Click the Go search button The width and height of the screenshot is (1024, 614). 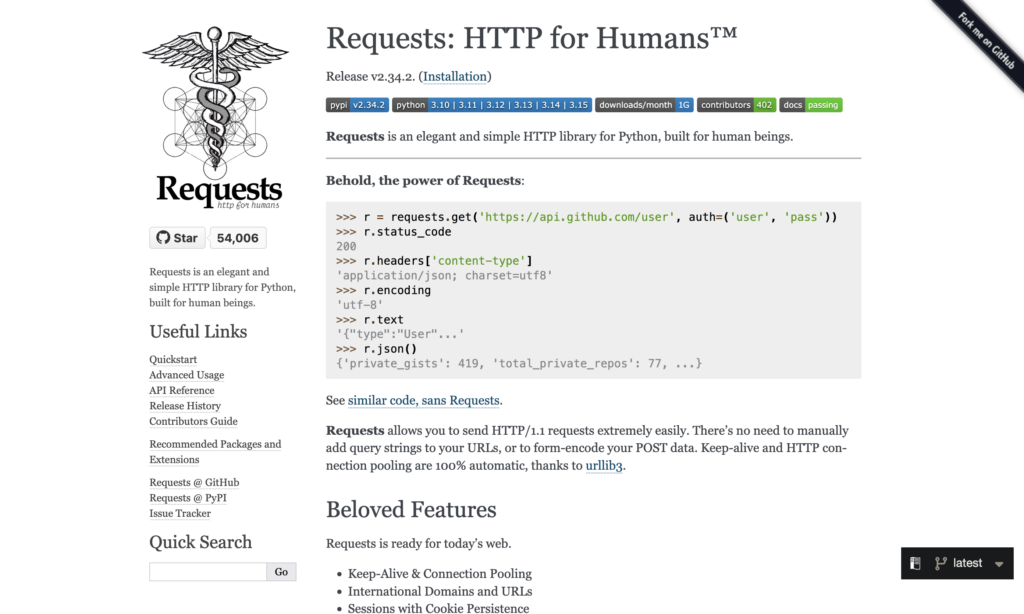[x=281, y=572]
